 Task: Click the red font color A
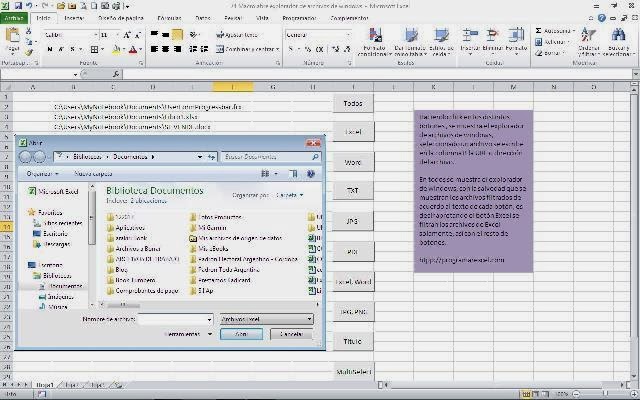133,49
